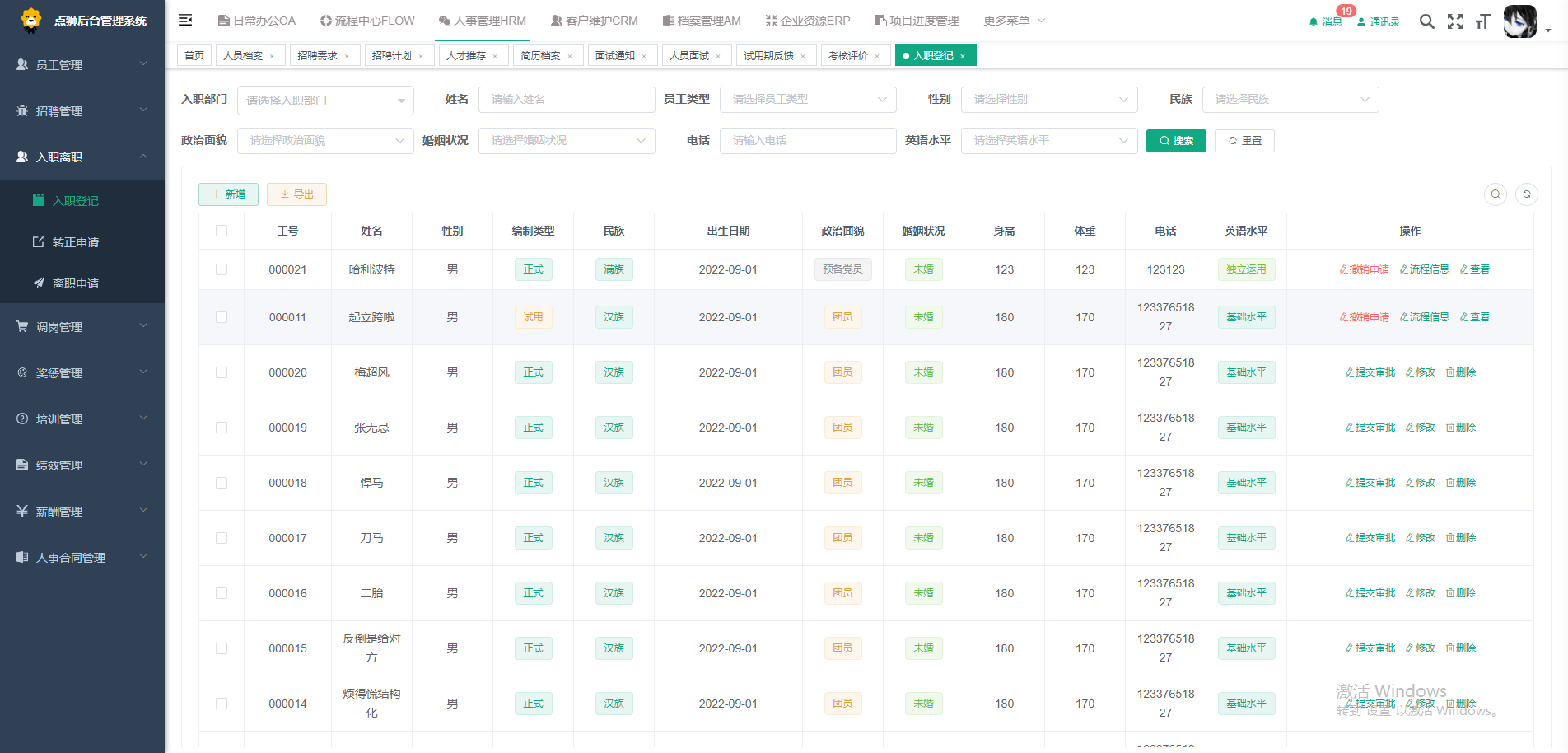Open the font size adjustment icon

1482,21
